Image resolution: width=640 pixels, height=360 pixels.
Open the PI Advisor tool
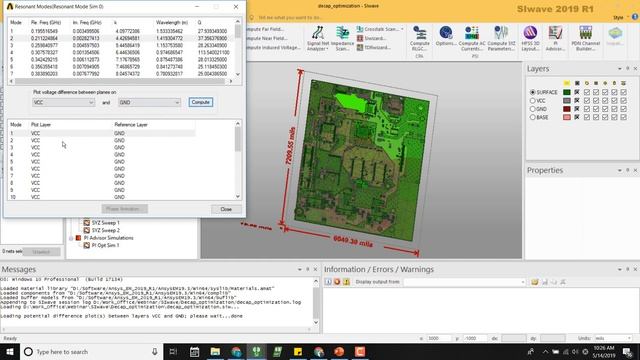pos(555,38)
